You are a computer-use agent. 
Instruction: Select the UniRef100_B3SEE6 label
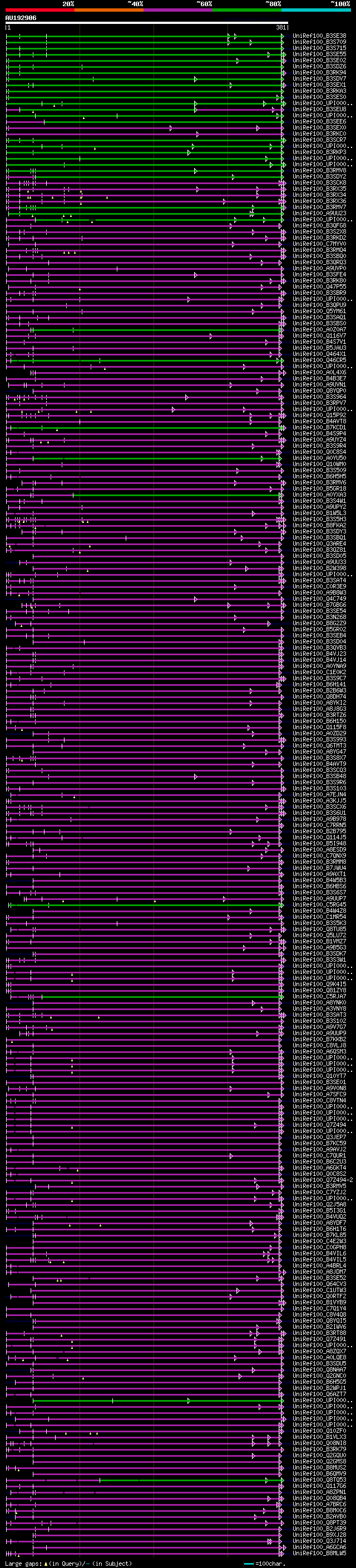pyautogui.click(x=319, y=122)
